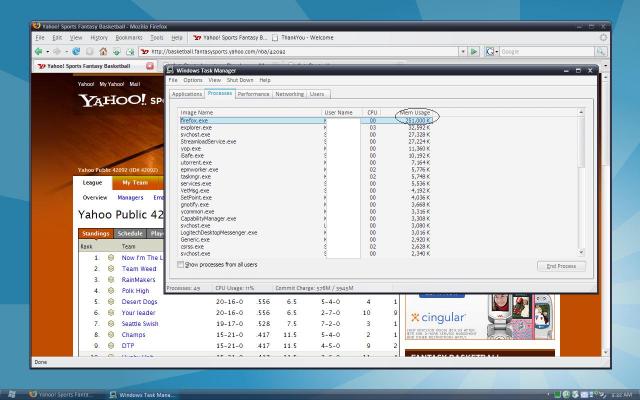Viewport: 640px width, 400px height.
Task: Click the Firefox Back arrow button
Action: coord(39,50)
